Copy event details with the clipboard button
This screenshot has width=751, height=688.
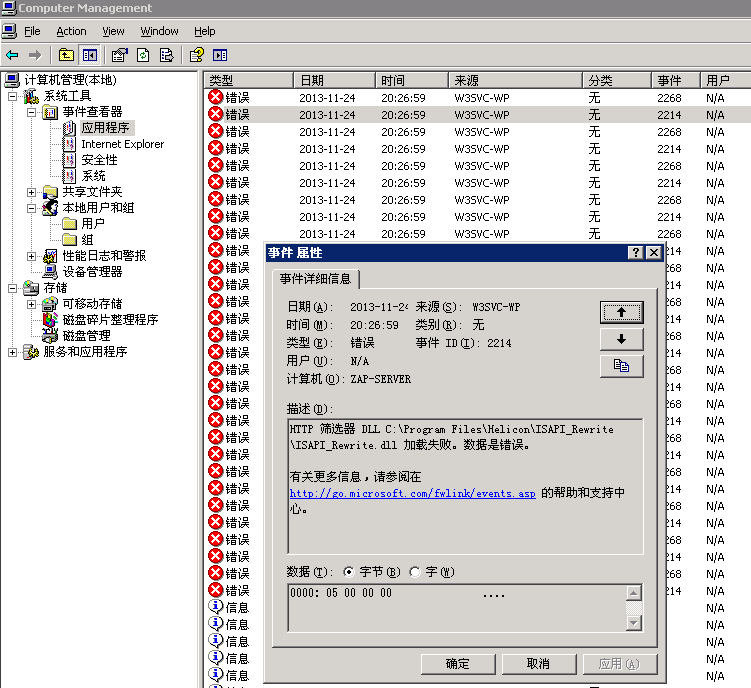[621, 366]
